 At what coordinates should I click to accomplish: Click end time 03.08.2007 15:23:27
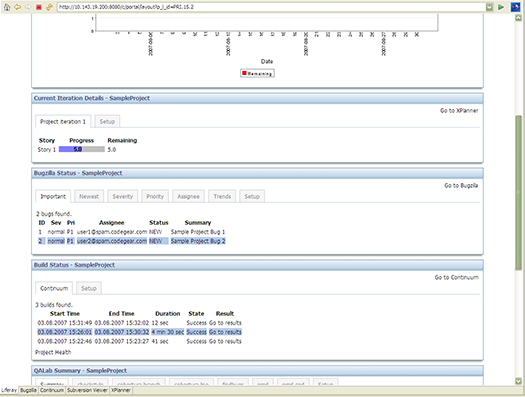point(122,341)
